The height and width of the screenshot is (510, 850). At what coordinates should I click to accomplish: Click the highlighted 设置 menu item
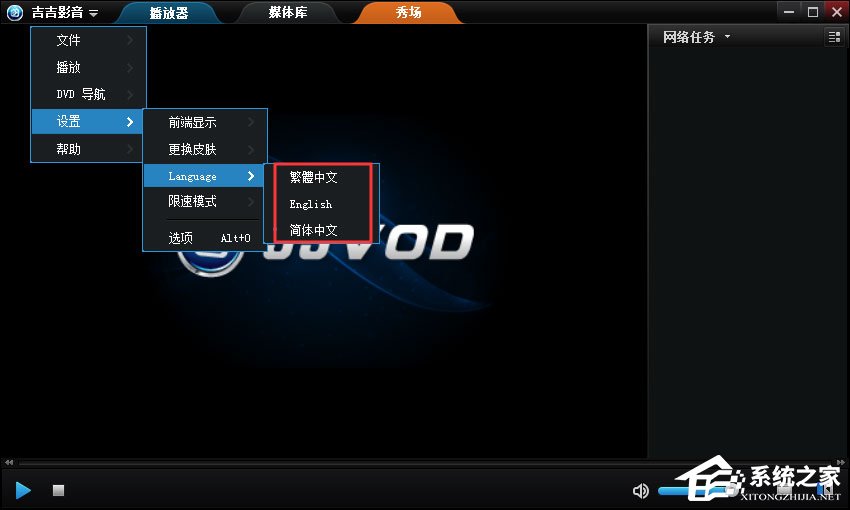(88, 121)
